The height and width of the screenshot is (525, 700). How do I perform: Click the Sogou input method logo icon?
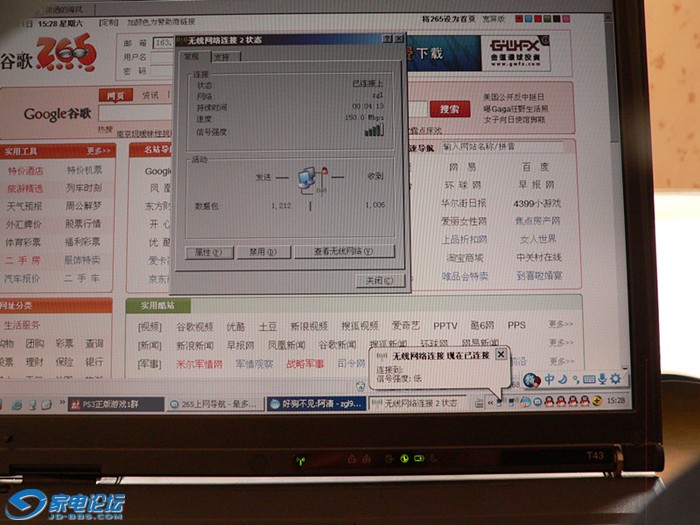tap(532, 380)
